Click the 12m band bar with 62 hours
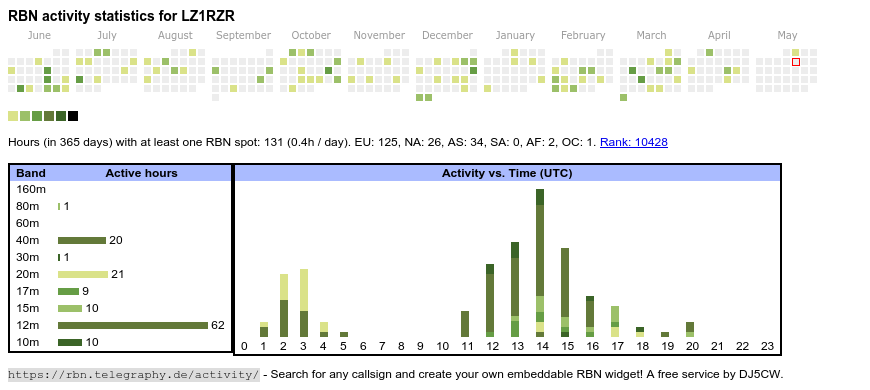Screen dimensions: 870x390 pyautogui.click(x=133, y=325)
